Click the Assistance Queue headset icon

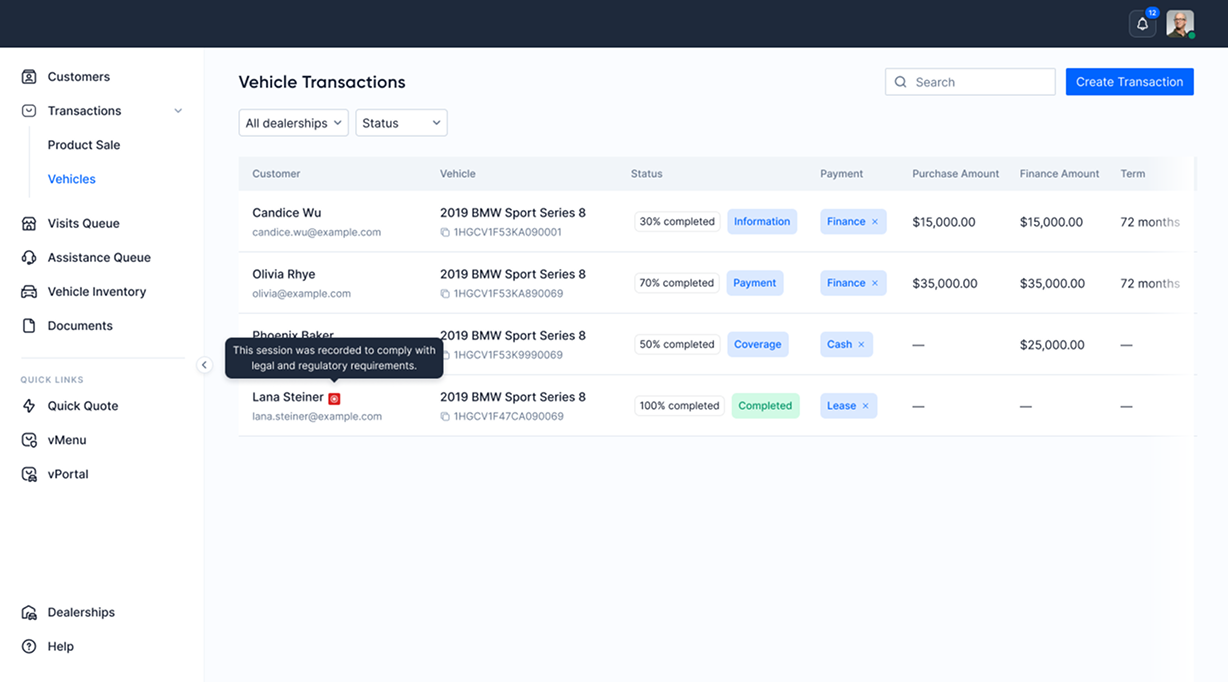(29, 258)
